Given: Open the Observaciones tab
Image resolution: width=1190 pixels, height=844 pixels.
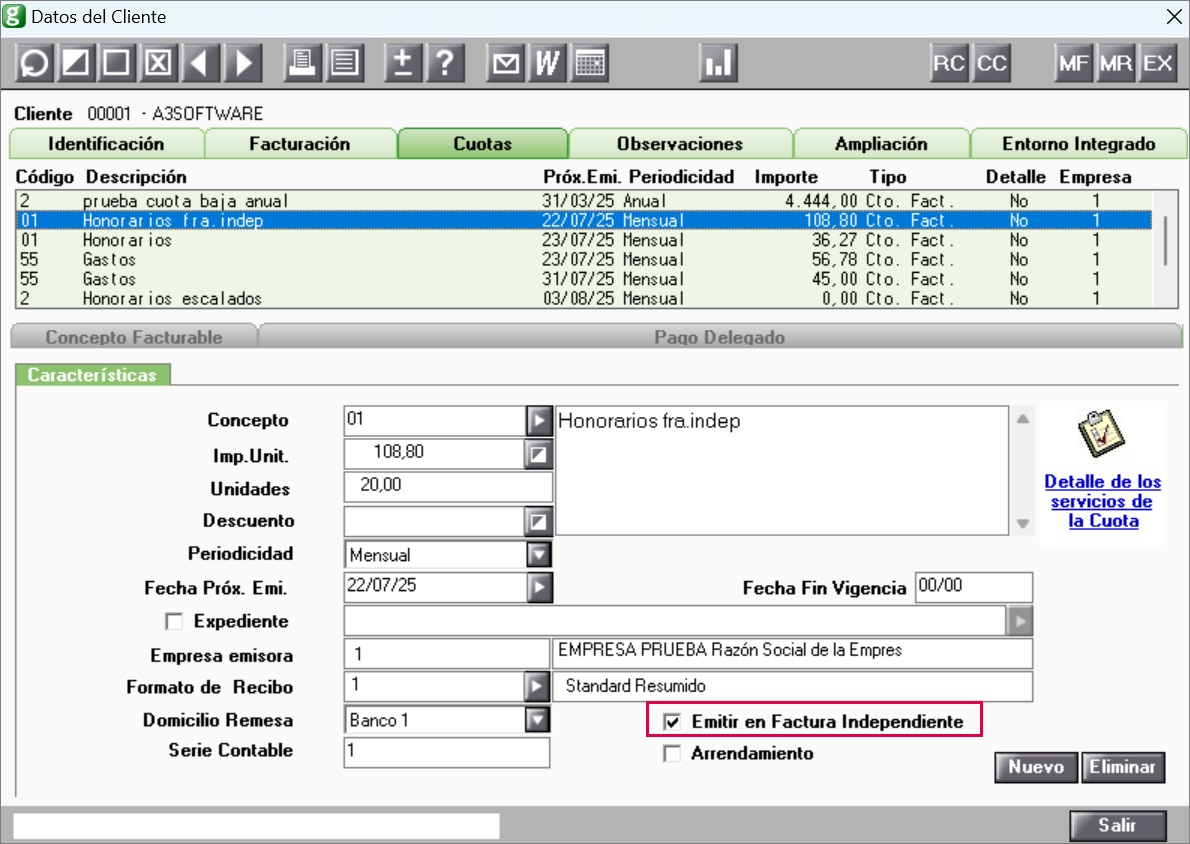Looking at the screenshot, I should click(x=680, y=143).
